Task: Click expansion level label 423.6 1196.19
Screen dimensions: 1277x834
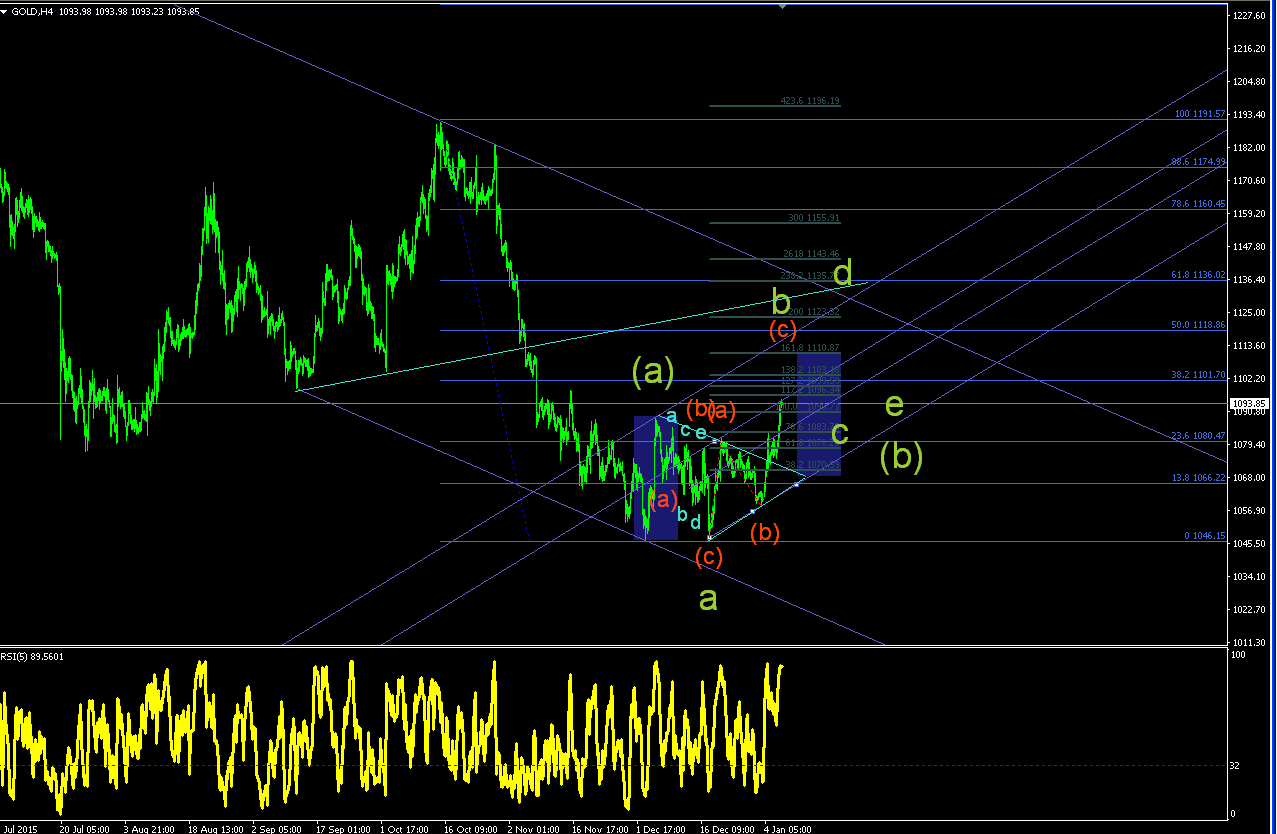Action: coord(810,101)
